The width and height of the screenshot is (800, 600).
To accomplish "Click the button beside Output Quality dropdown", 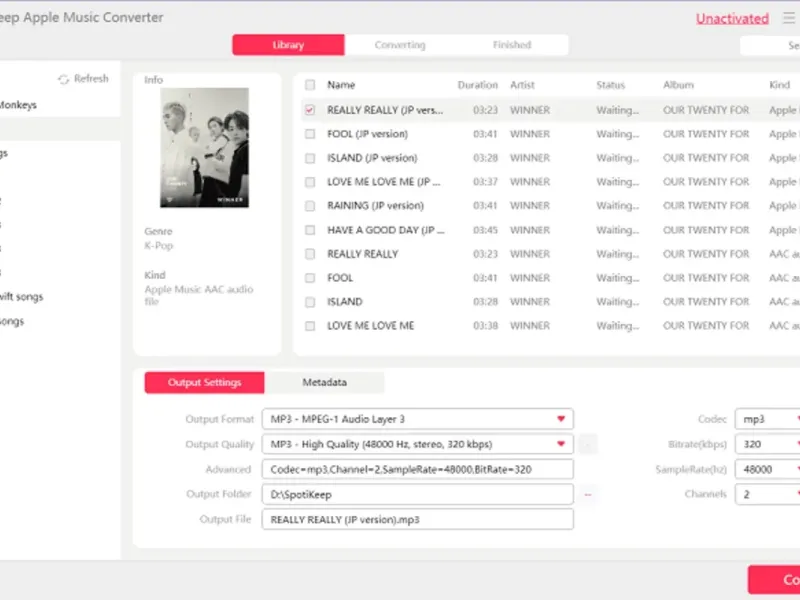I will tap(588, 444).
